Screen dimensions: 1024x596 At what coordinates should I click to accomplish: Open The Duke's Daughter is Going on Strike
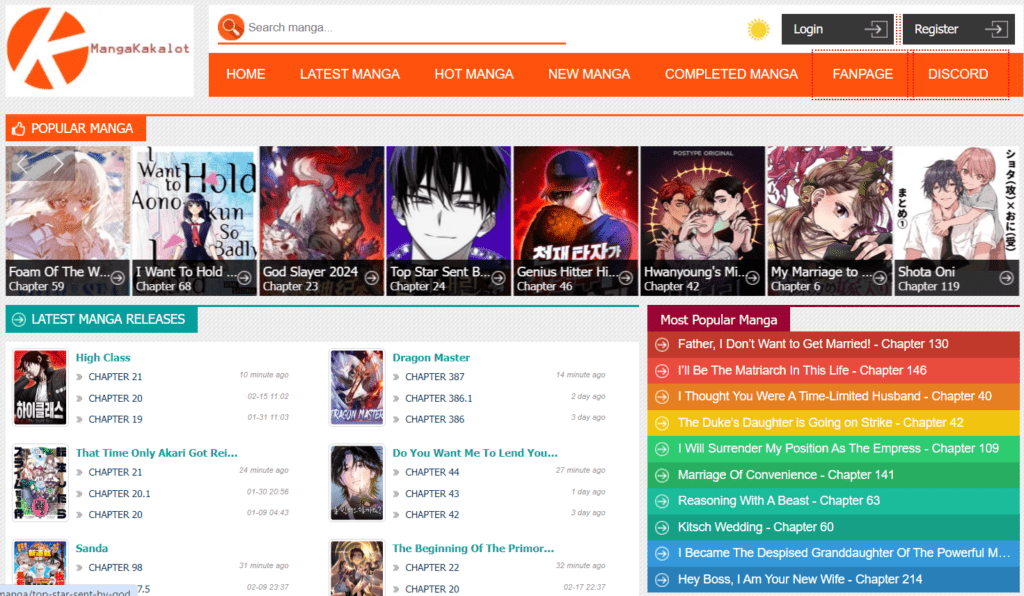click(x=821, y=423)
